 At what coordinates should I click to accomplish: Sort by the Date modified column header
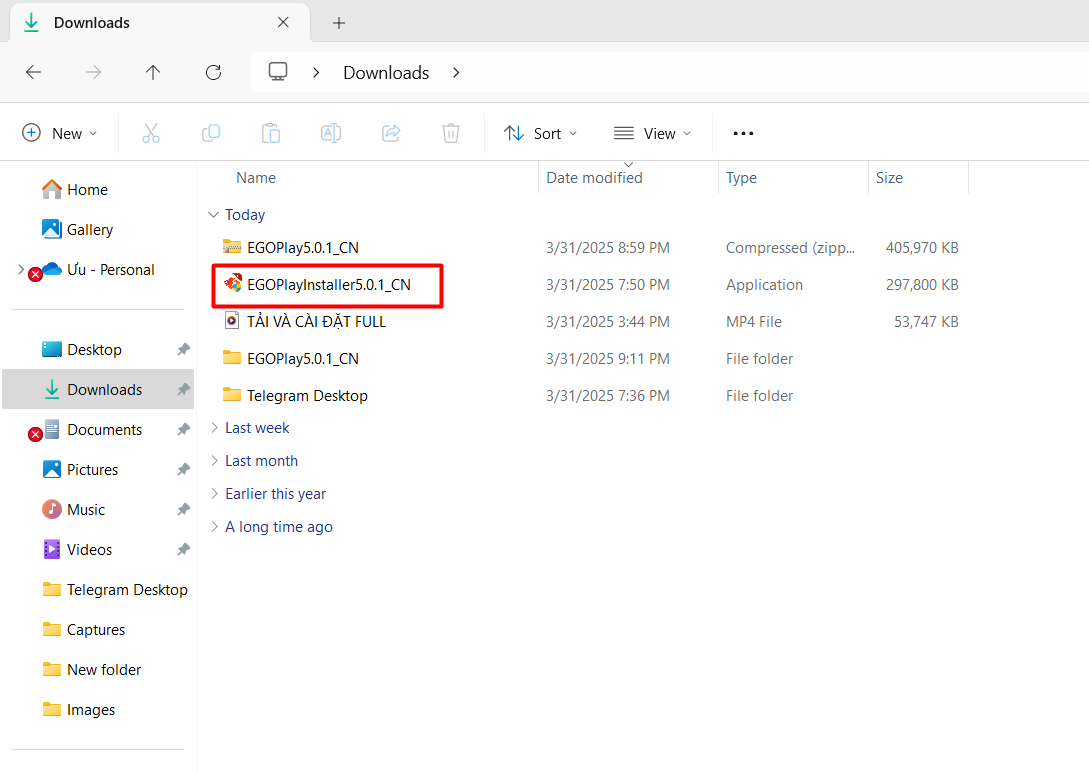coord(595,178)
